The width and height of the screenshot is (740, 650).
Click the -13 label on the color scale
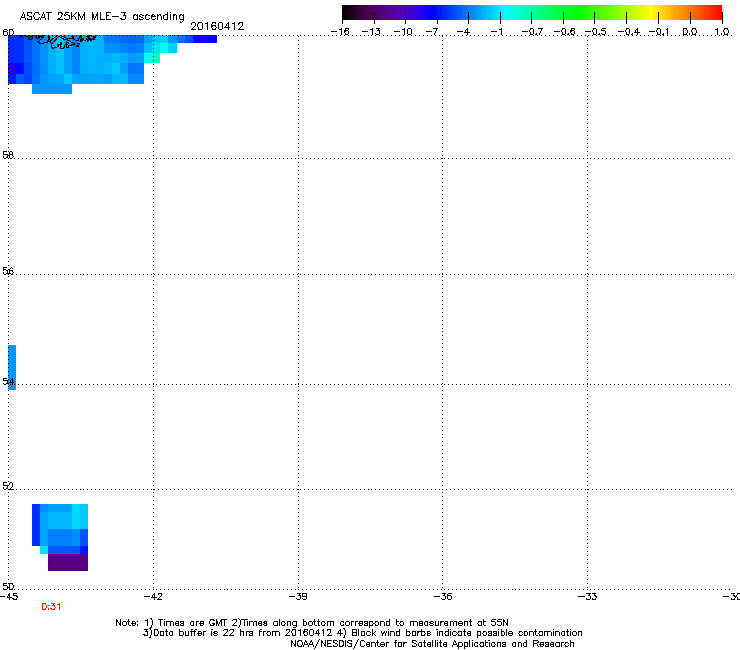click(x=371, y=32)
